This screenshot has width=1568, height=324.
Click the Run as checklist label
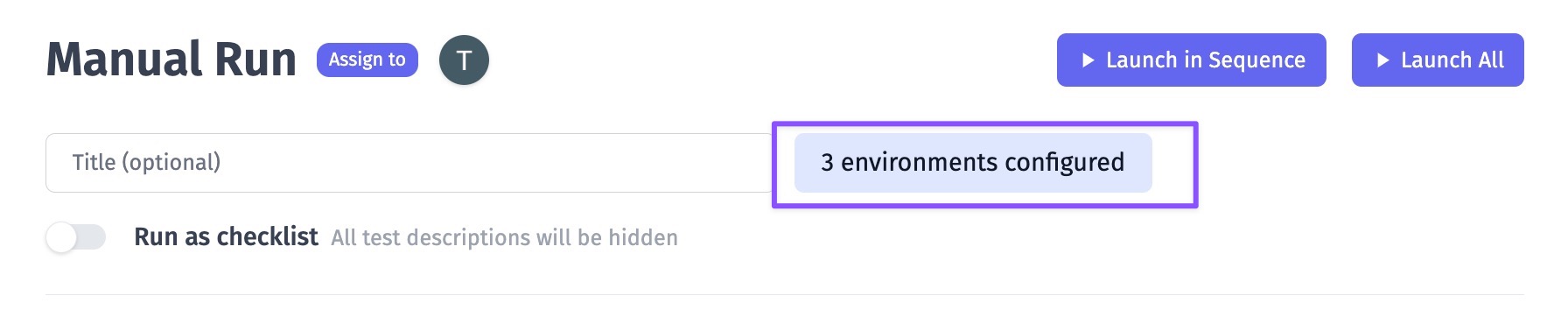tap(226, 237)
